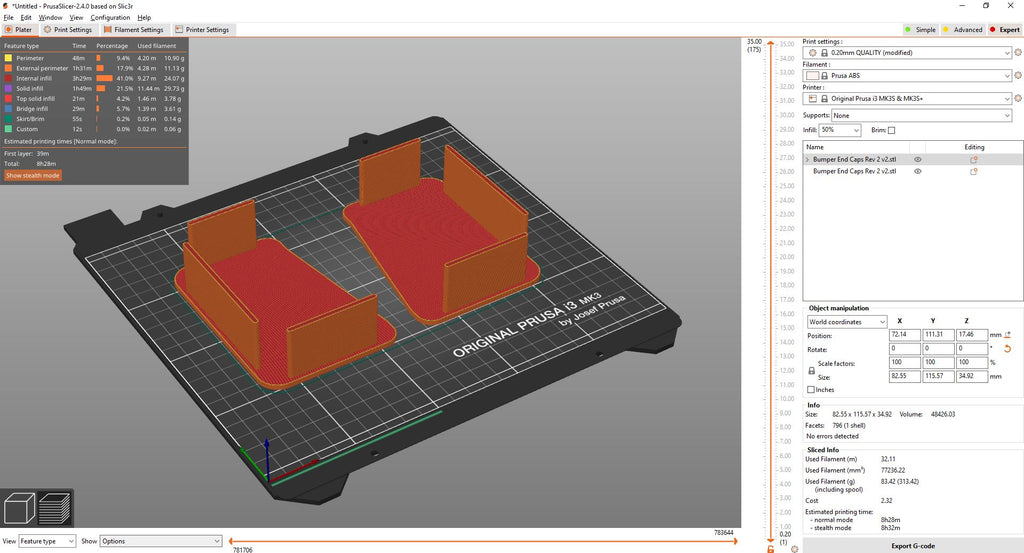The image size is (1024, 553).
Task: Click the editing icon for the second Bumper End Caps object
Action: coord(973,171)
